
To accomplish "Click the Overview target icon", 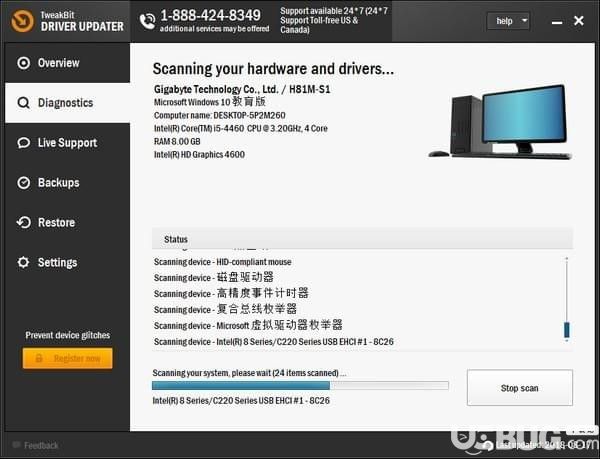I will [x=23, y=63].
